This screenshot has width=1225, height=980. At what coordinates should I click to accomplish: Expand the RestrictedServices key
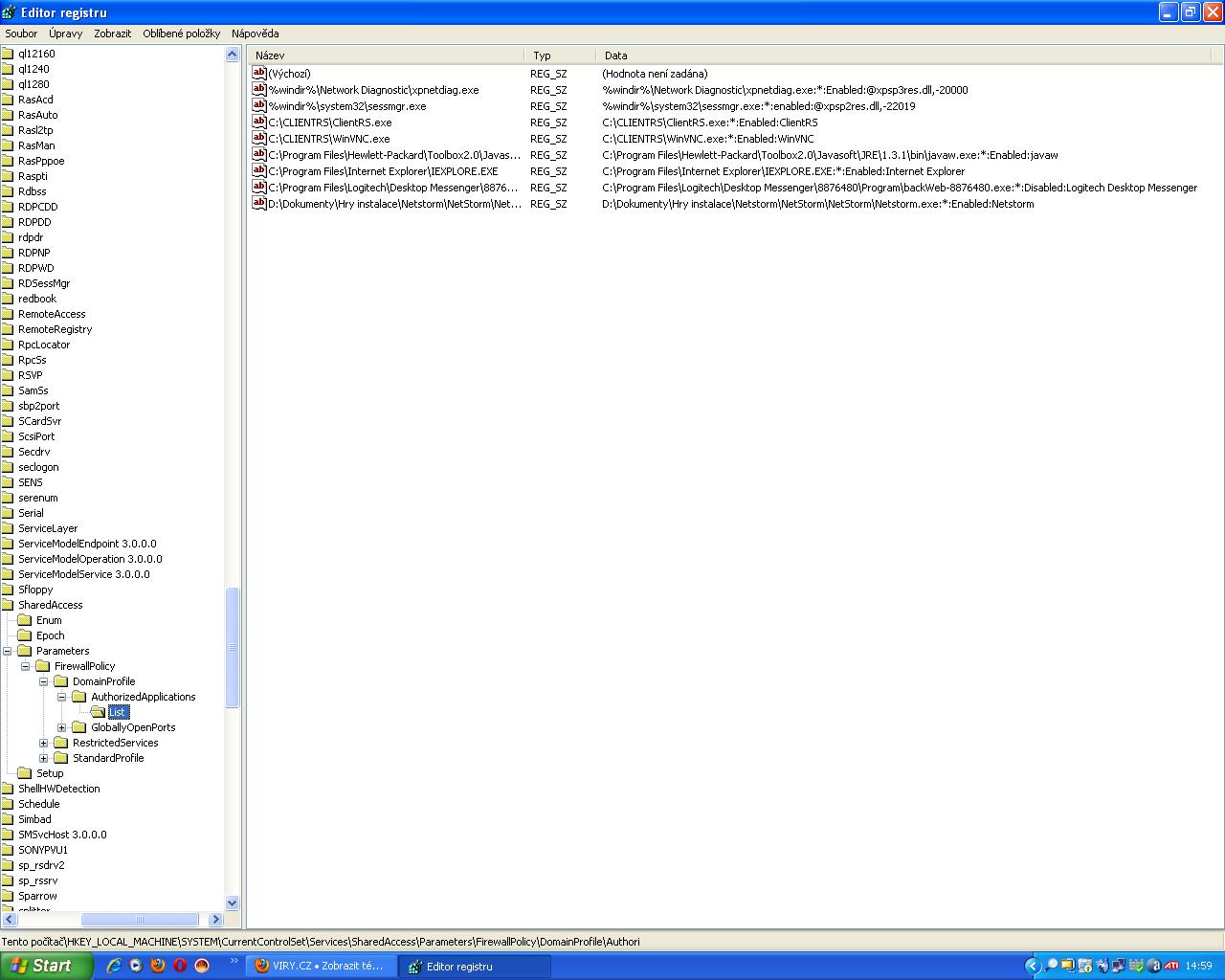(x=44, y=743)
